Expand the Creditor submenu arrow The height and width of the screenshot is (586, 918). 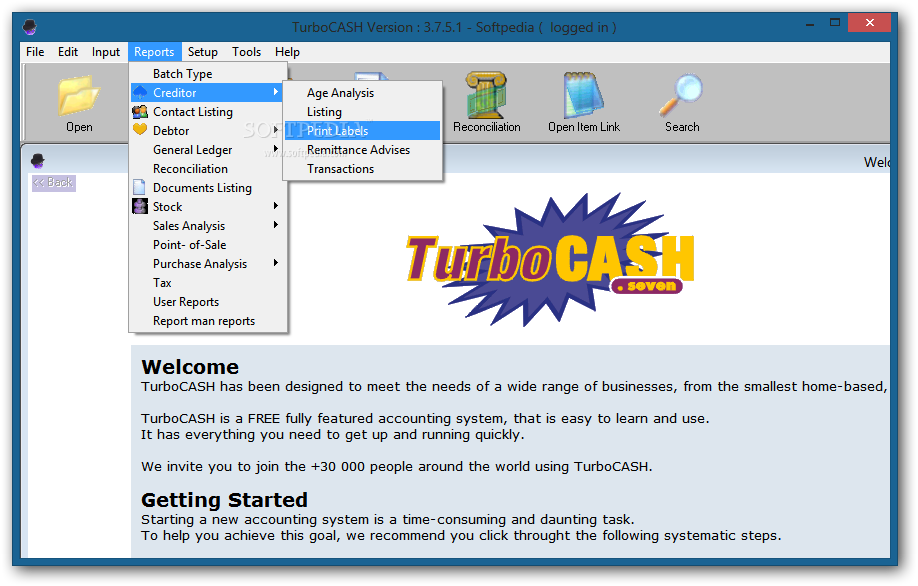[276, 92]
